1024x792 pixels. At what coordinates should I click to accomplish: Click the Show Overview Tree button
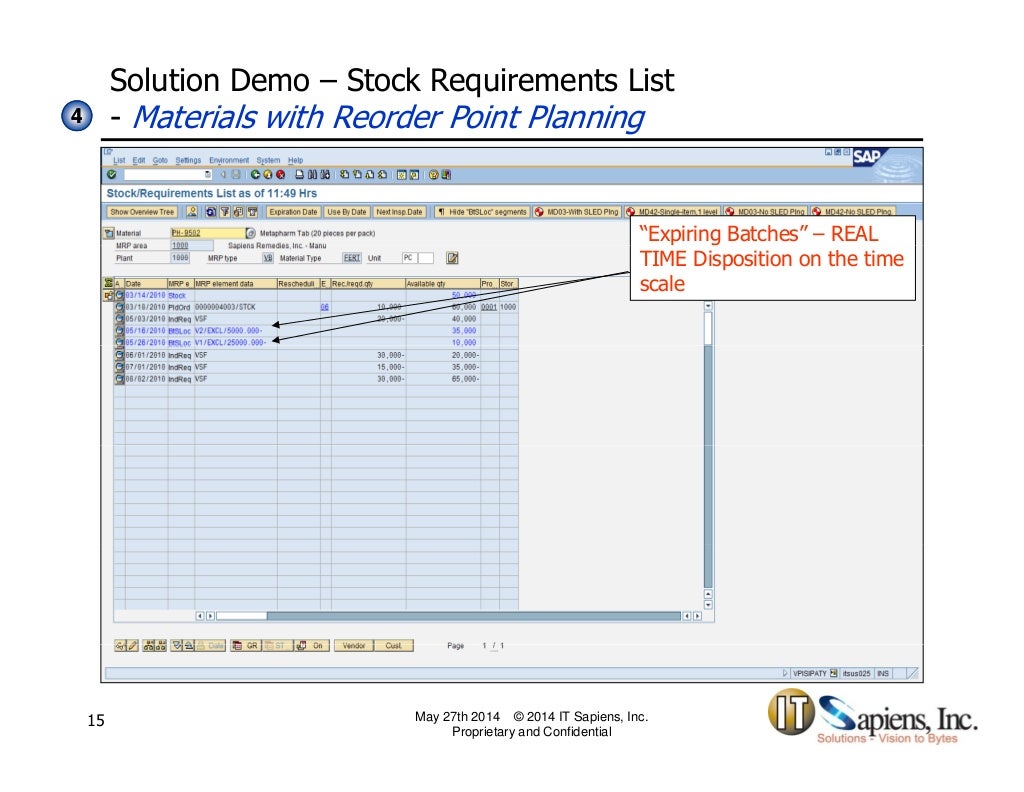pos(142,212)
